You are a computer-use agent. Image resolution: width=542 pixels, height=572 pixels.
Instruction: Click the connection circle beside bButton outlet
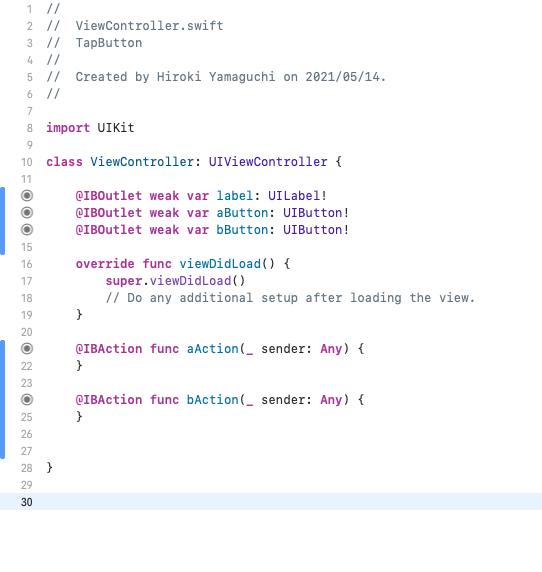pyautogui.click(x=27, y=230)
